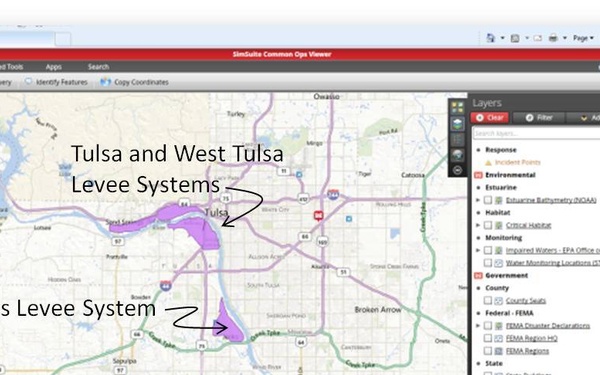Image resolution: width=600 pixels, height=375 pixels.
Task: Click Impaired Waters layer type icon
Action: 499,250
